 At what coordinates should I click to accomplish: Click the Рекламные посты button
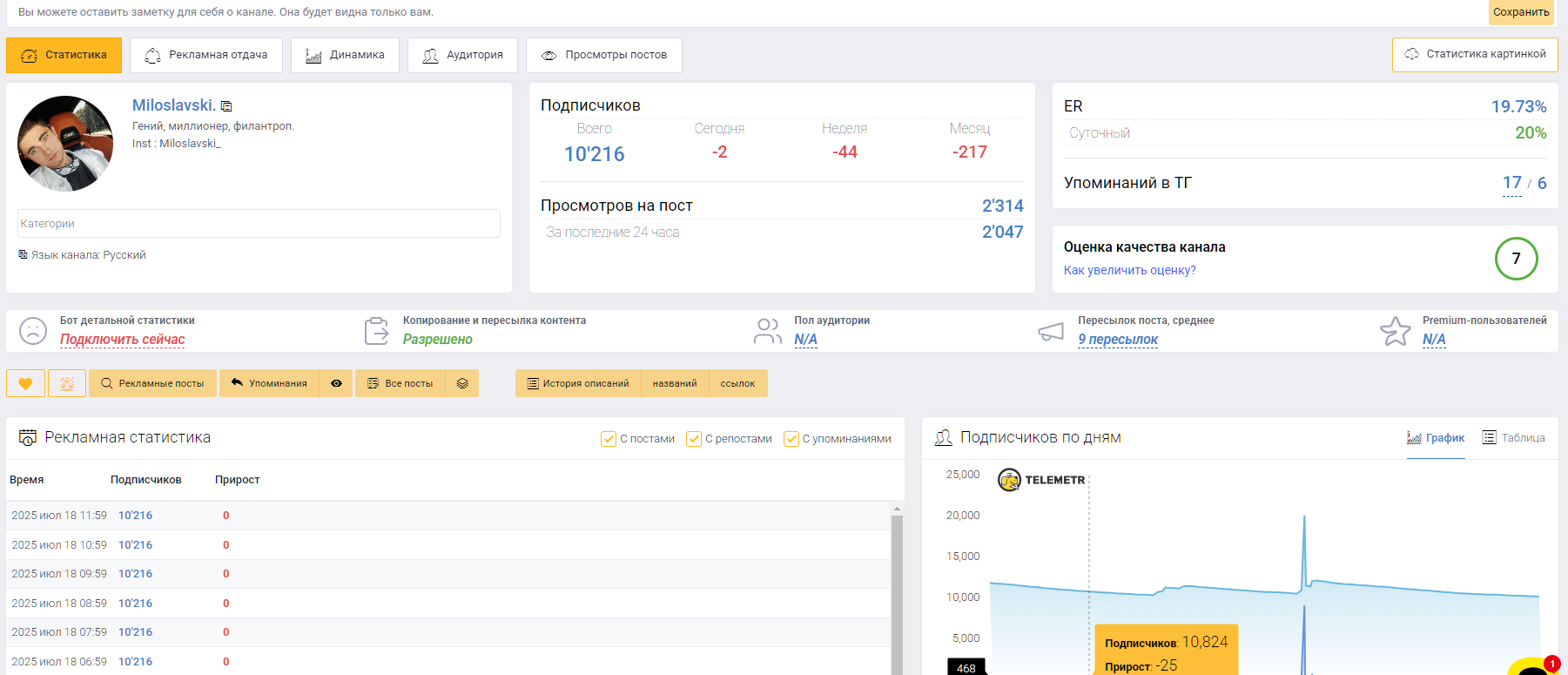pos(152,383)
